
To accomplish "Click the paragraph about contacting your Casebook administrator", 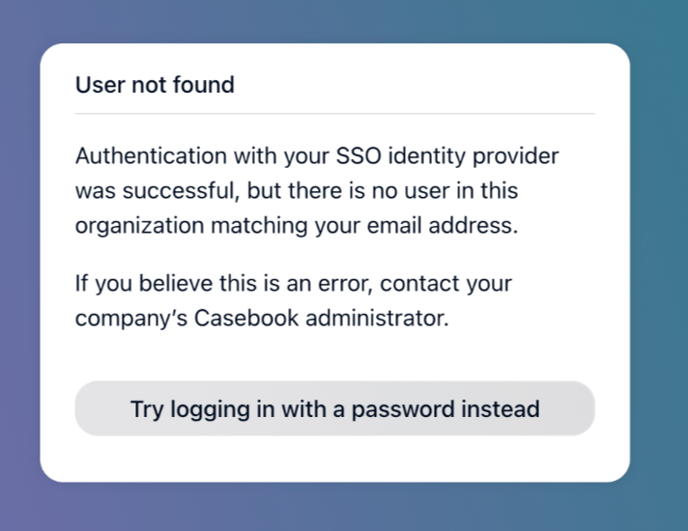I will 293,302.
